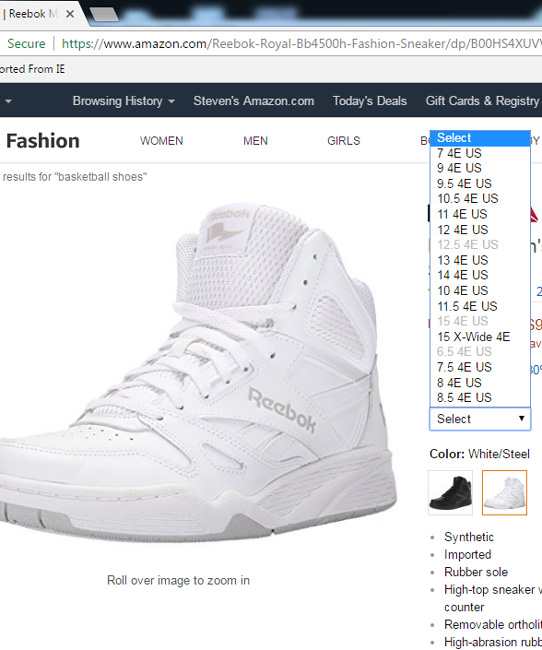Click the Secure site indicator

[26, 44]
